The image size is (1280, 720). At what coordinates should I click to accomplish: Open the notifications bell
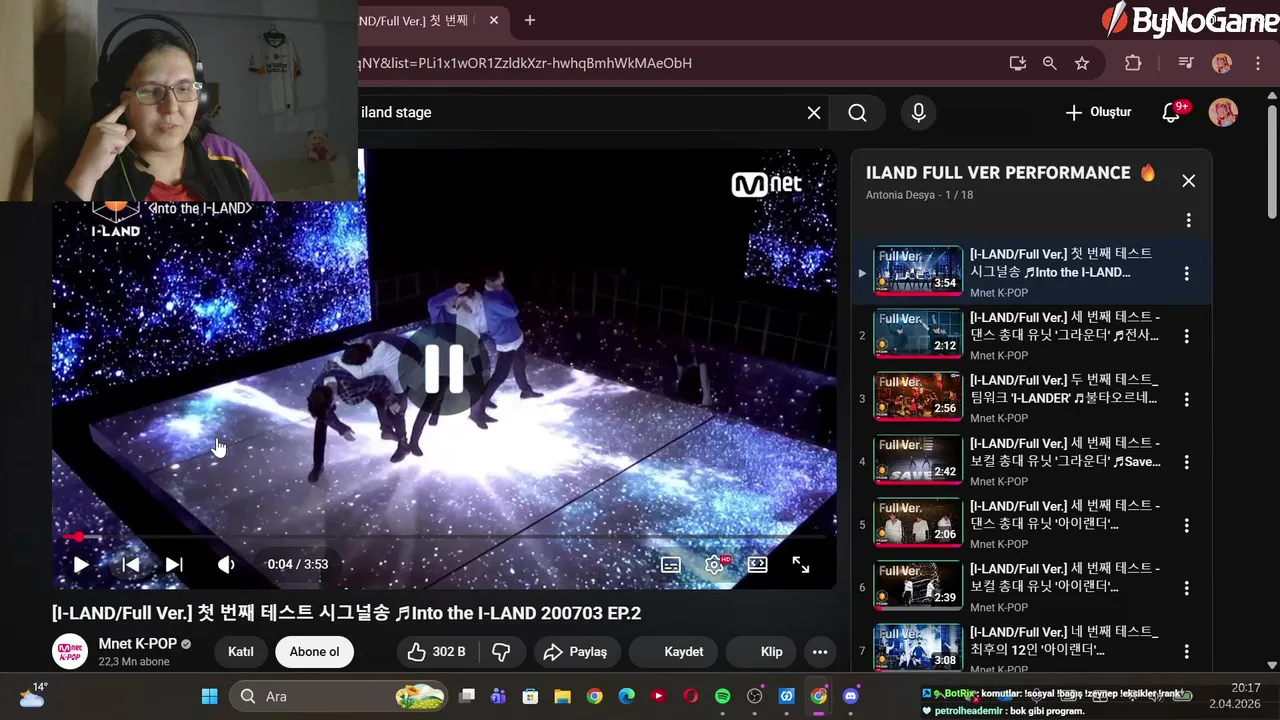[1171, 113]
